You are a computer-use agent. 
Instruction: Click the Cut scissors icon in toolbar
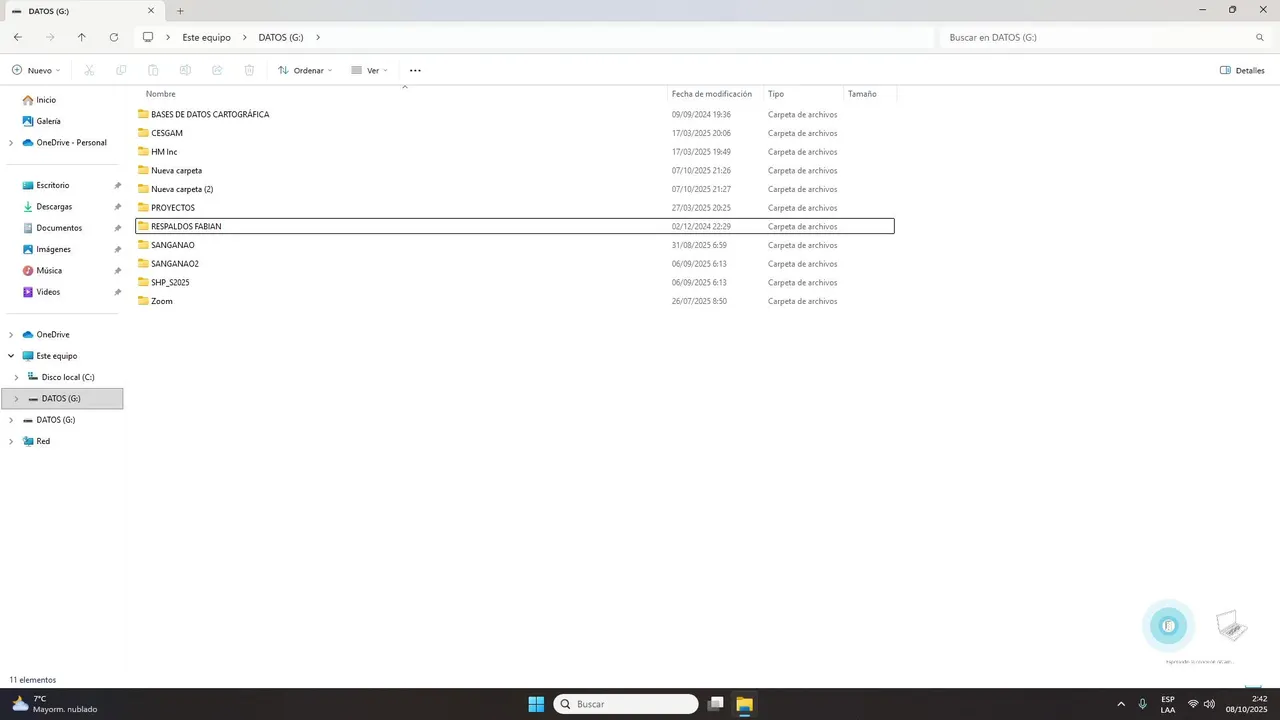pos(89,70)
